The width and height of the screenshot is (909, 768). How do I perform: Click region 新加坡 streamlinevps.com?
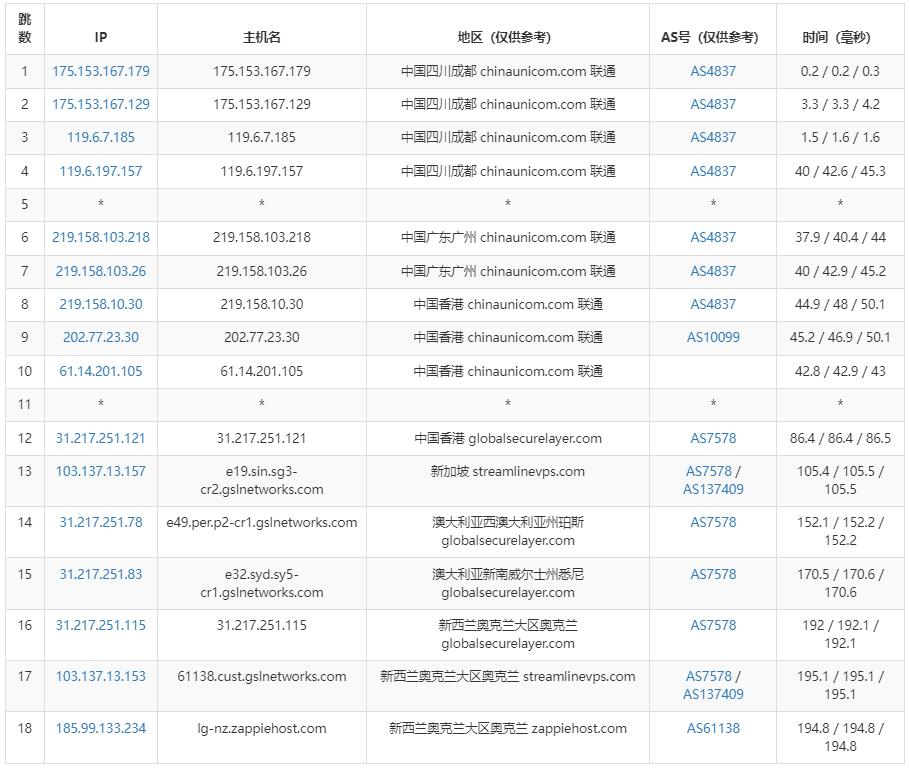click(507, 471)
